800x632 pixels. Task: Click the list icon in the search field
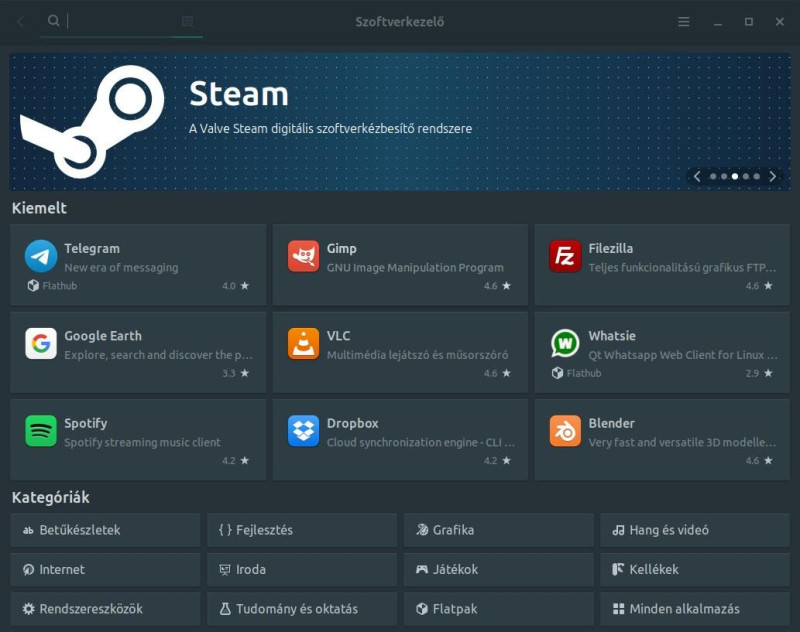(187, 21)
